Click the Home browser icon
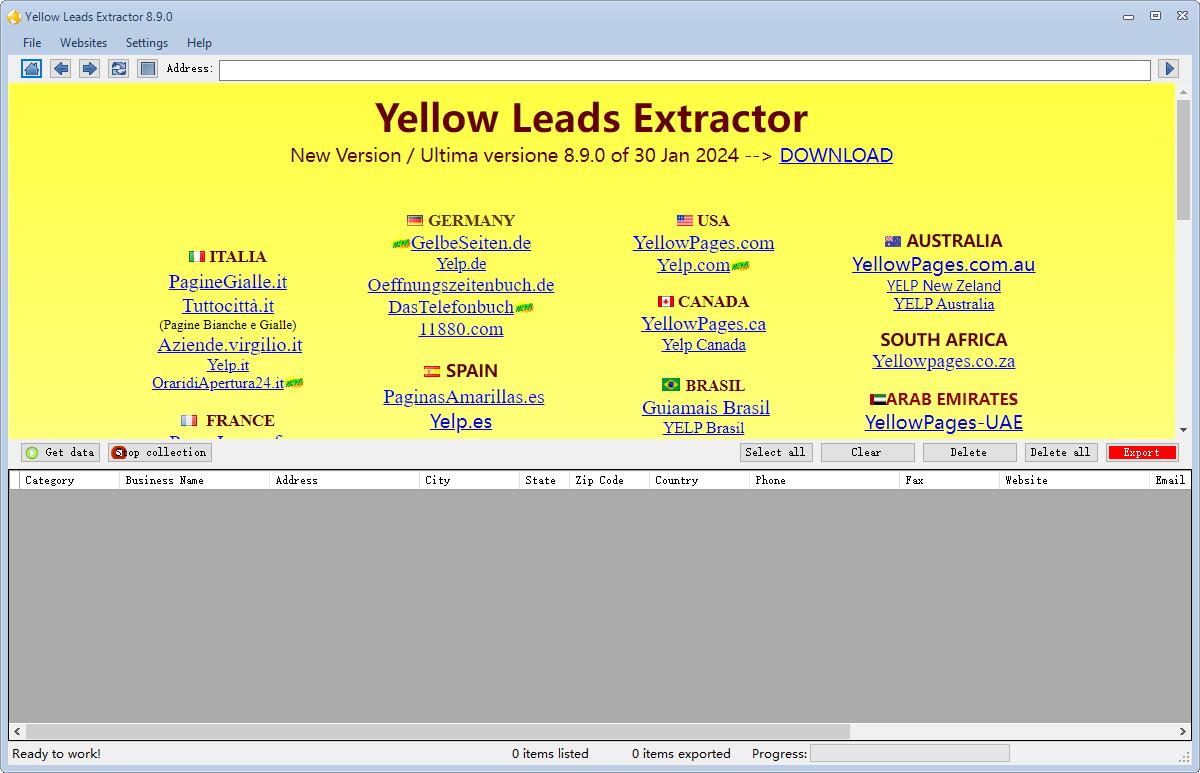 [x=32, y=68]
